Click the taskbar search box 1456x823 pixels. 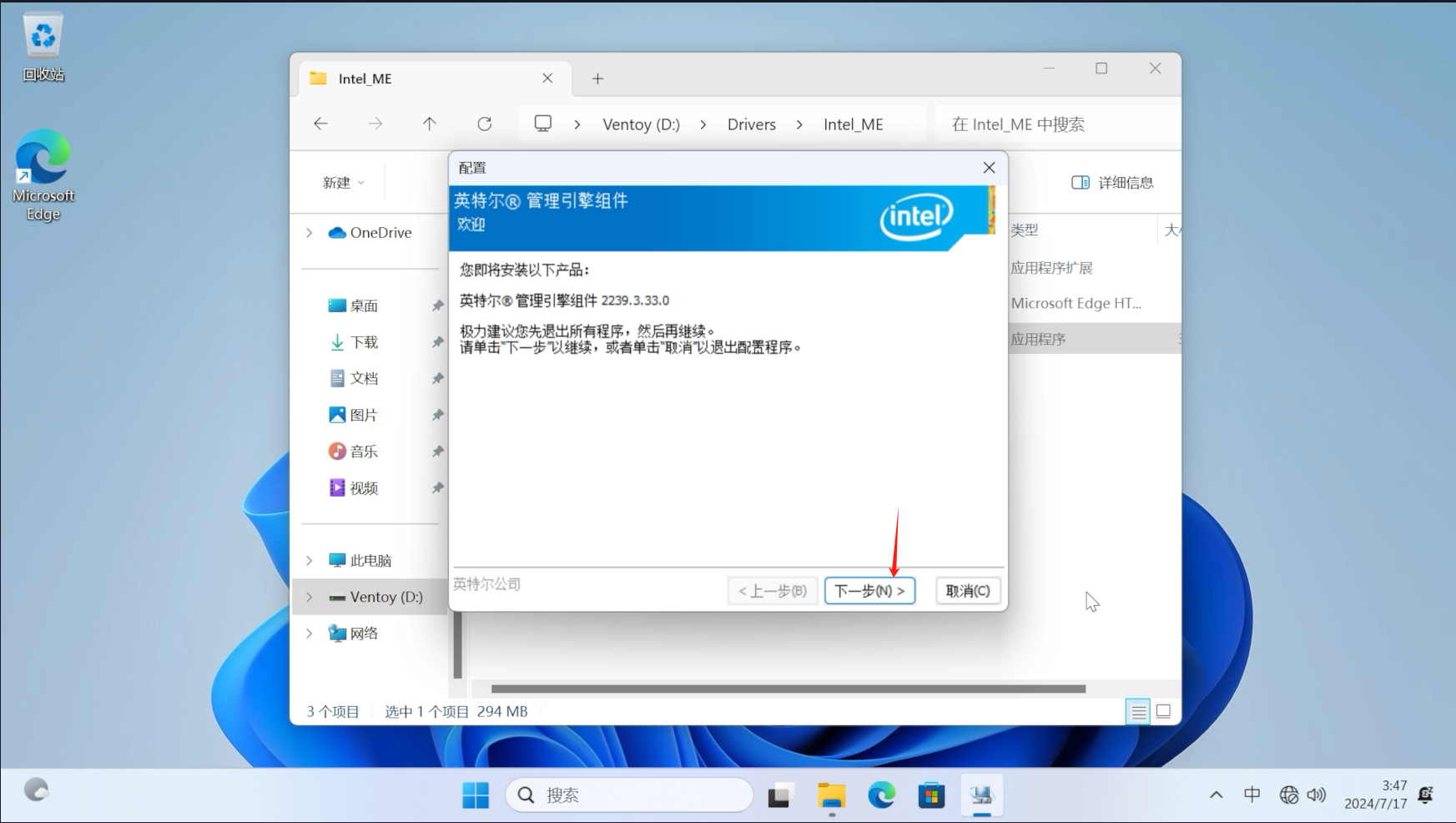tap(629, 795)
